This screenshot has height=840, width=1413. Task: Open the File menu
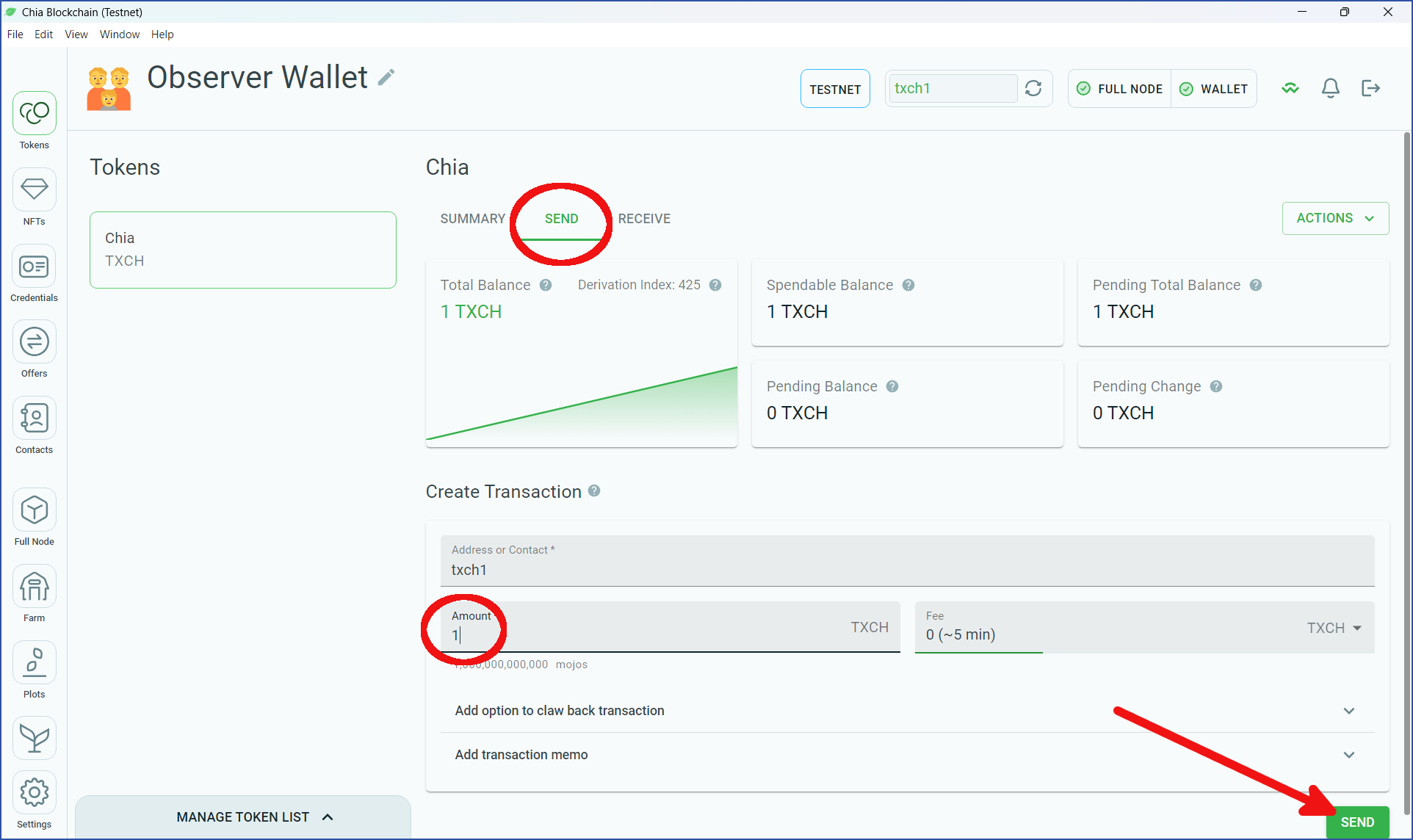tap(15, 35)
